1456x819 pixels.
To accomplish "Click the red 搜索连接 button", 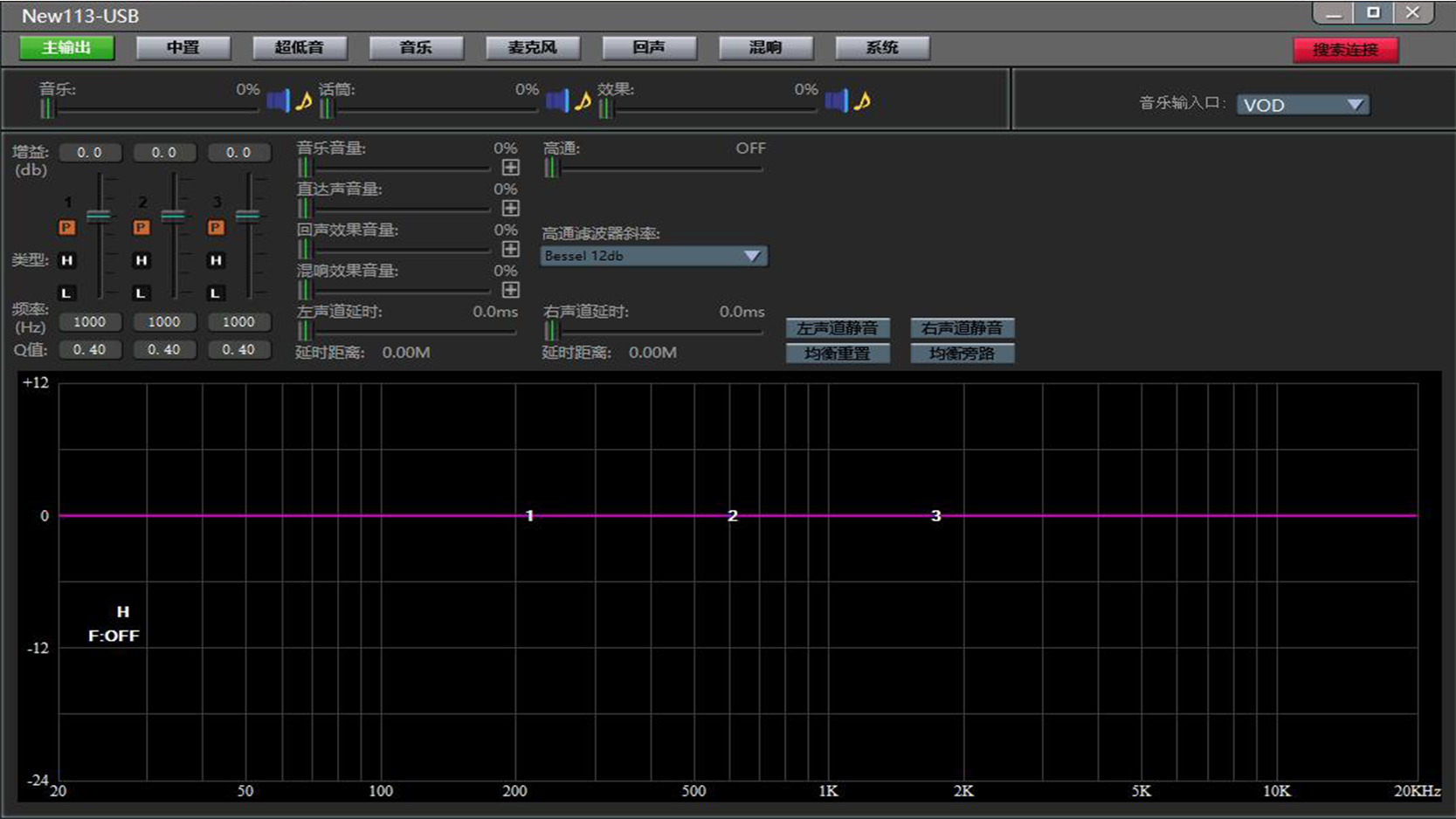I will click(x=1345, y=50).
